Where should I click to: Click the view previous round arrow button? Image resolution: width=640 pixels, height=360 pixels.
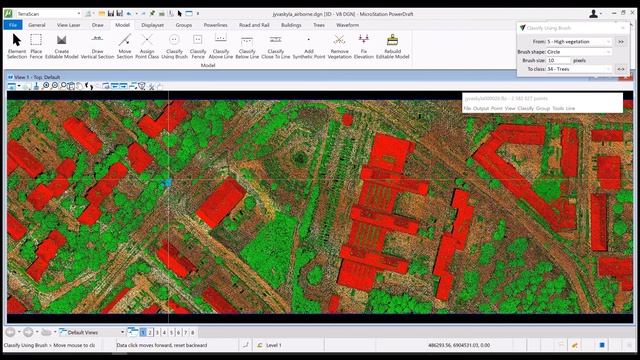click(10, 332)
